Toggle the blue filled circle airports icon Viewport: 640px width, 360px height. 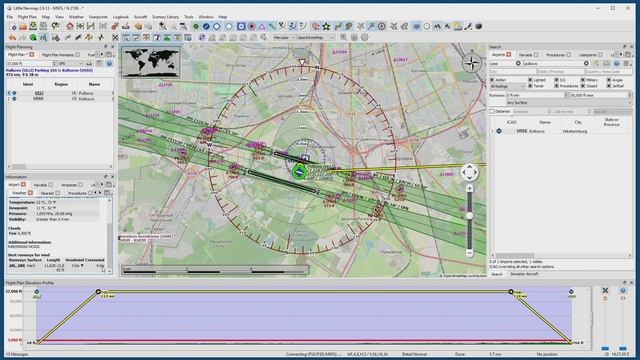[206, 27]
